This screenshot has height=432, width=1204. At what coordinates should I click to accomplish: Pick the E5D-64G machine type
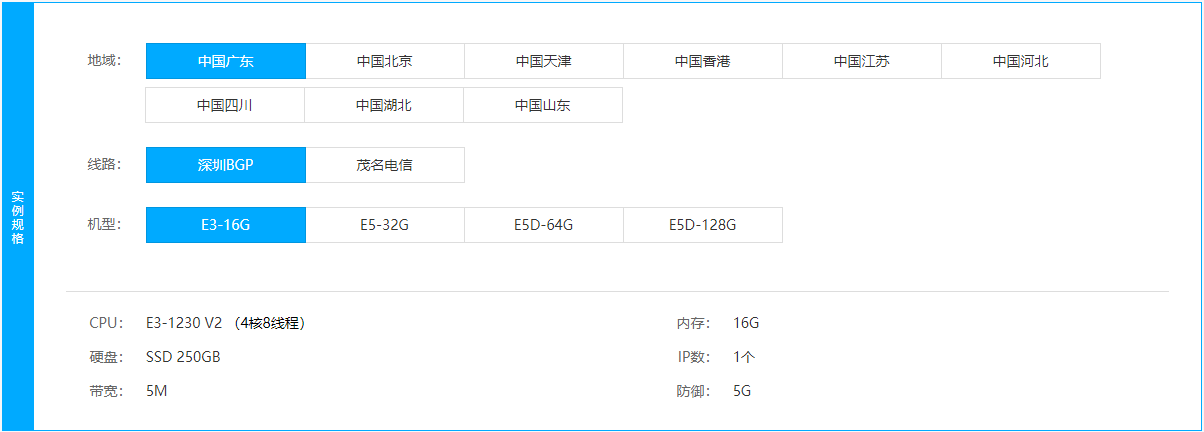point(544,225)
